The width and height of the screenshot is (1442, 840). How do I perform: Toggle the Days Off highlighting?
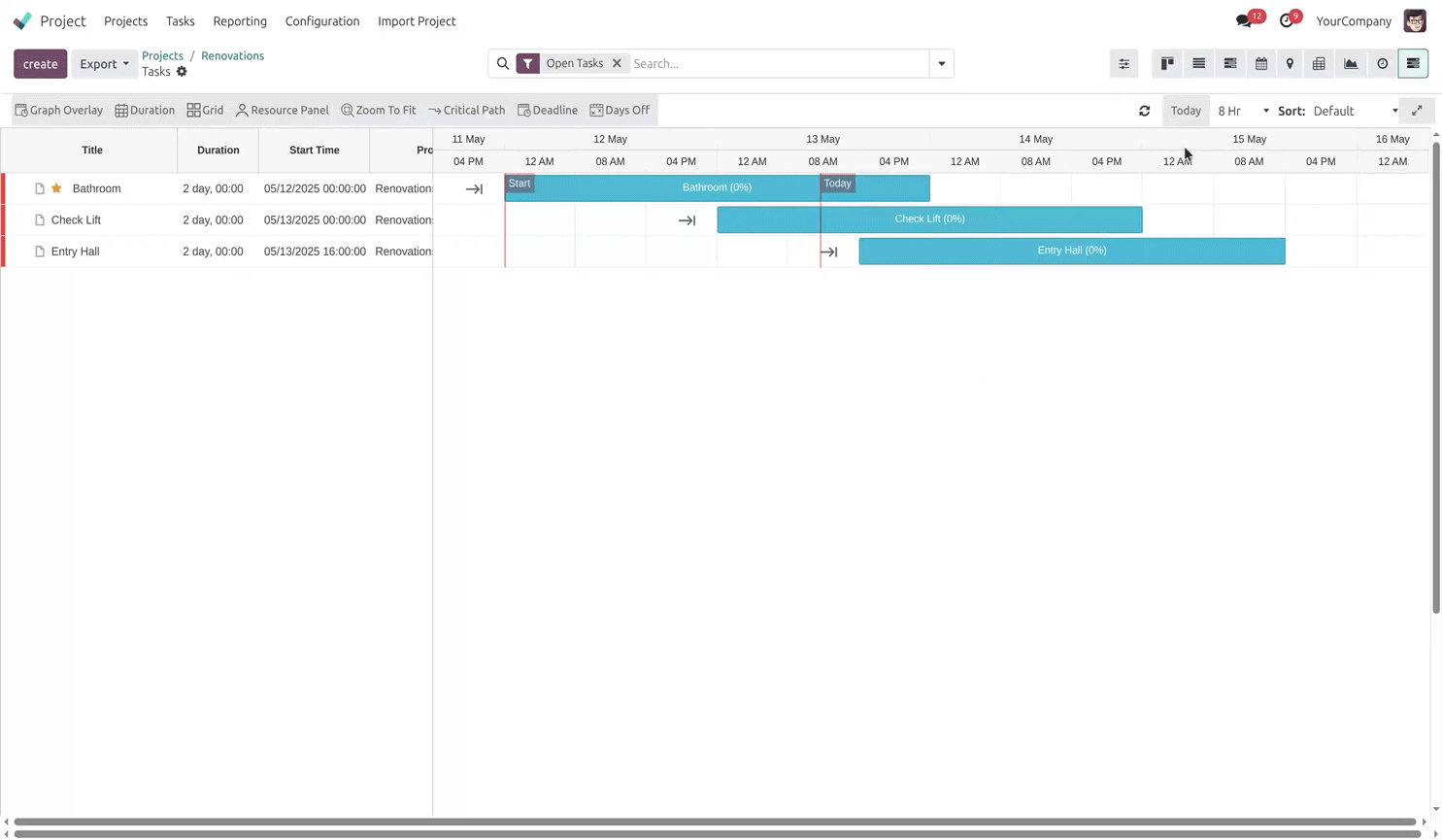(x=620, y=111)
